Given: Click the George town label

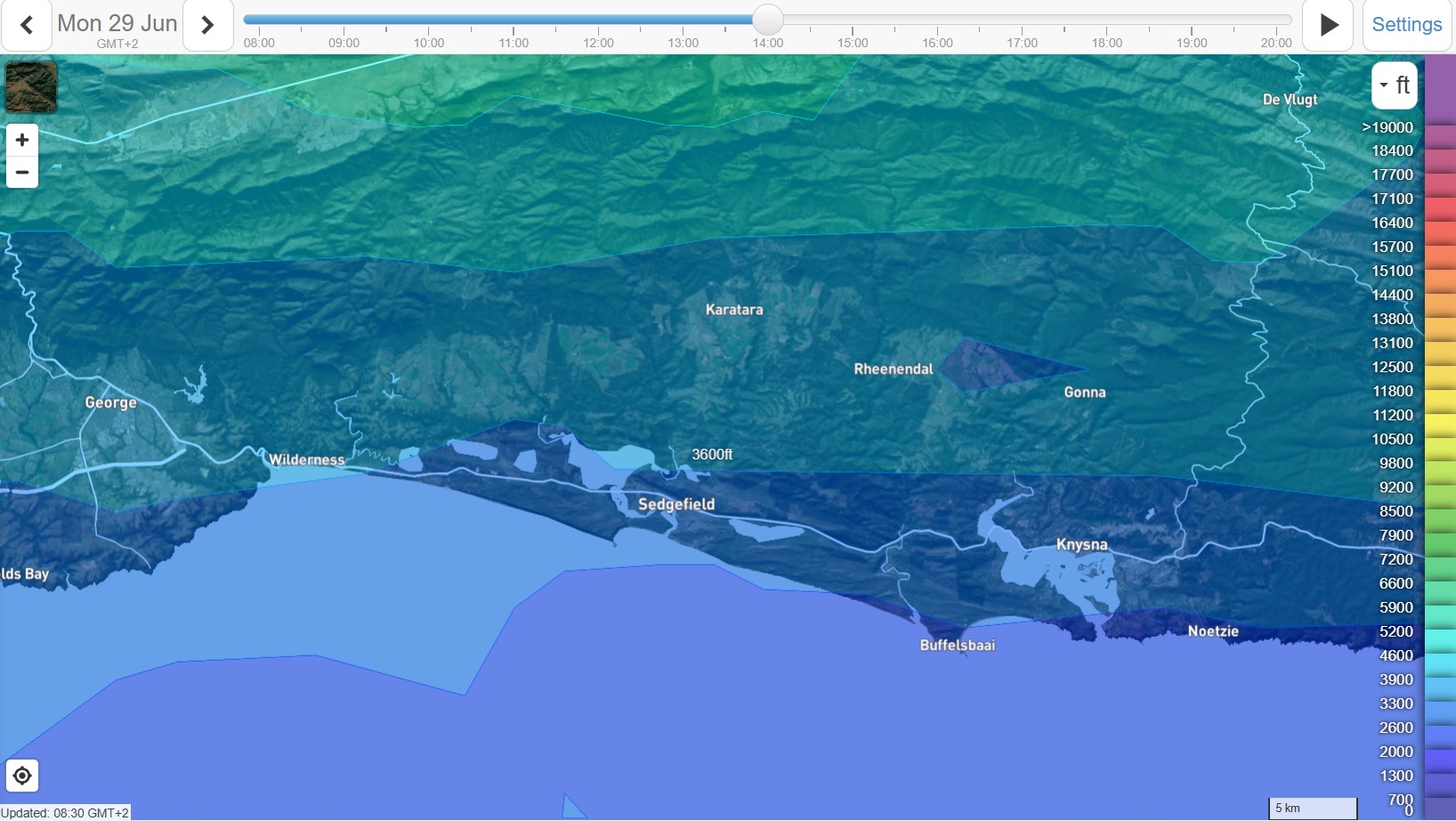Looking at the screenshot, I should coord(111,402).
